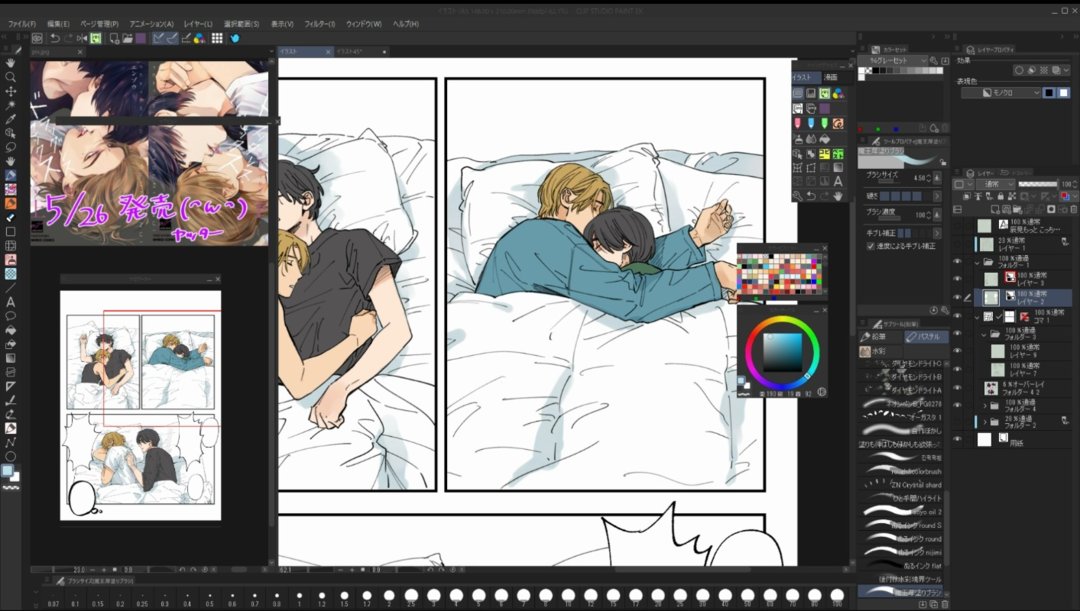Toggle visibility eye of レイヤー 3
Viewport: 1080px width, 611px height.
[957, 279]
